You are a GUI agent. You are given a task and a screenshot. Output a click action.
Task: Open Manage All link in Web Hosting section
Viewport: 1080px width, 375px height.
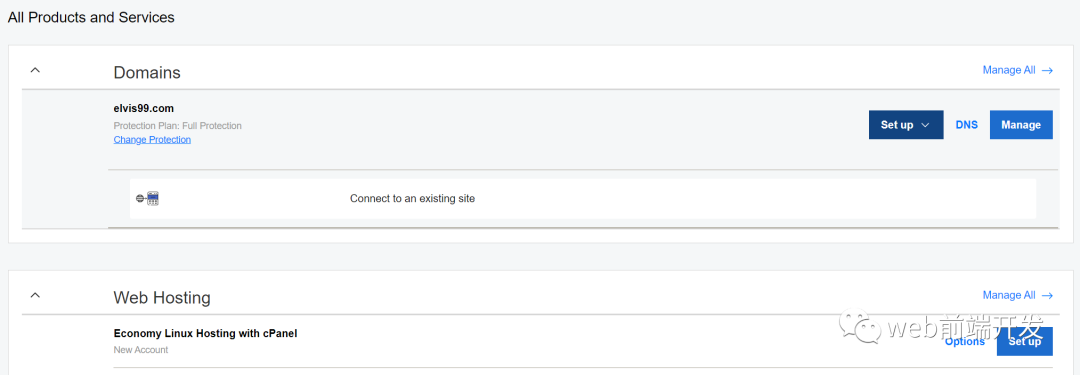[1009, 295]
